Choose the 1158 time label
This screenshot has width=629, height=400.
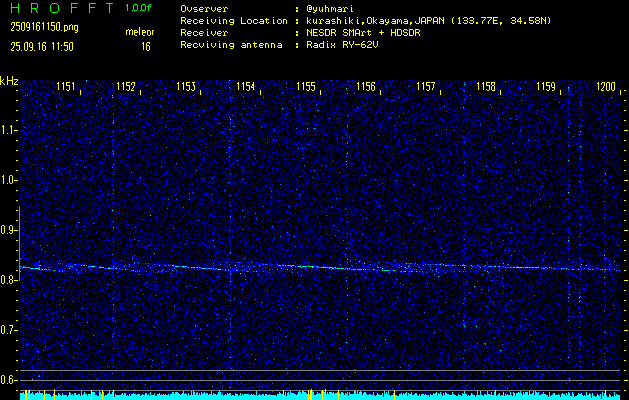(x=486, y=87)
